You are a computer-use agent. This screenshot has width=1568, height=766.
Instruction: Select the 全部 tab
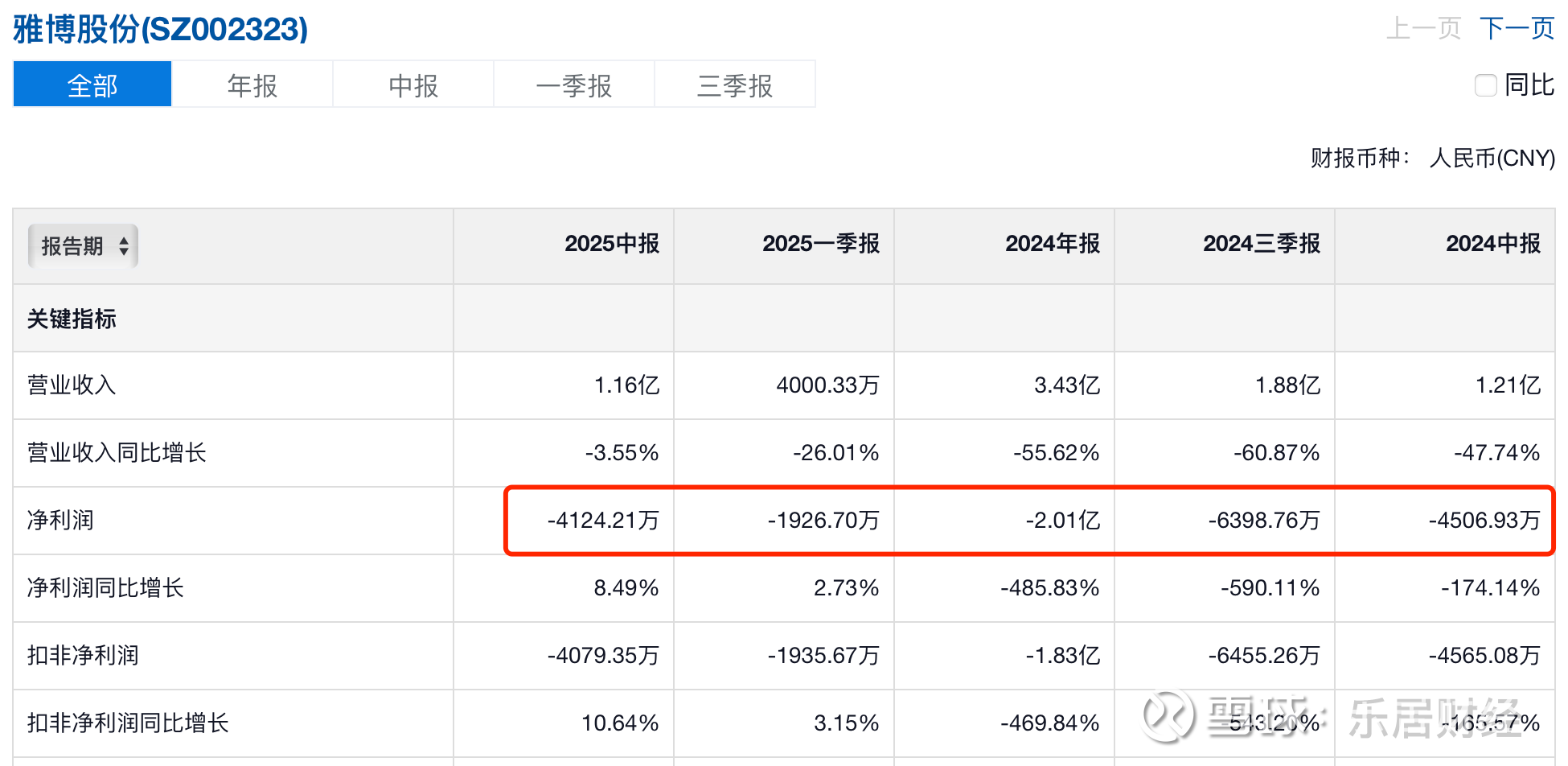[x=92, y=84]
